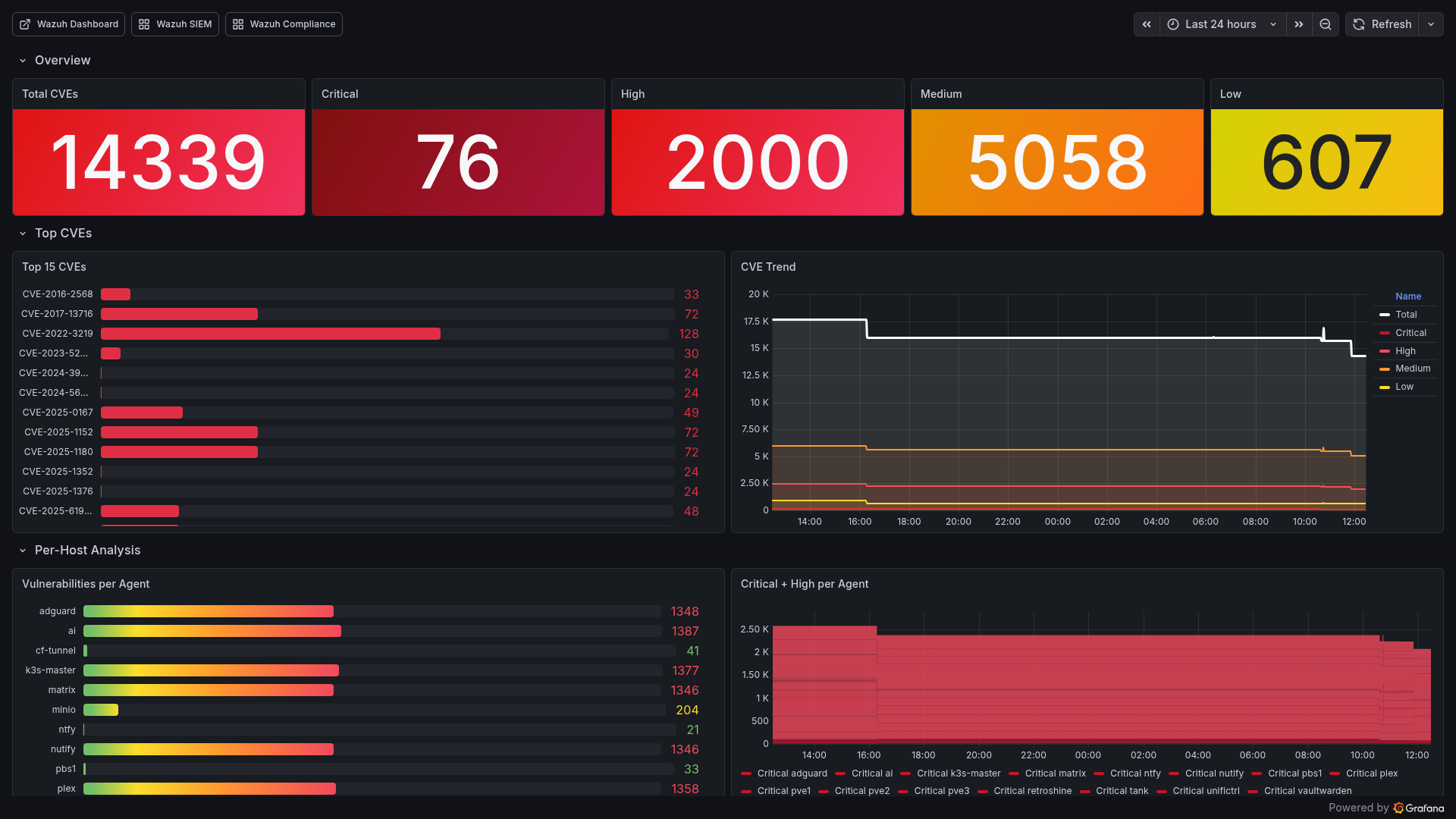Open the refresh interval dropdown arrow
The width and height of the screenshot is (1456, 819).
[x=1431, y=24]
